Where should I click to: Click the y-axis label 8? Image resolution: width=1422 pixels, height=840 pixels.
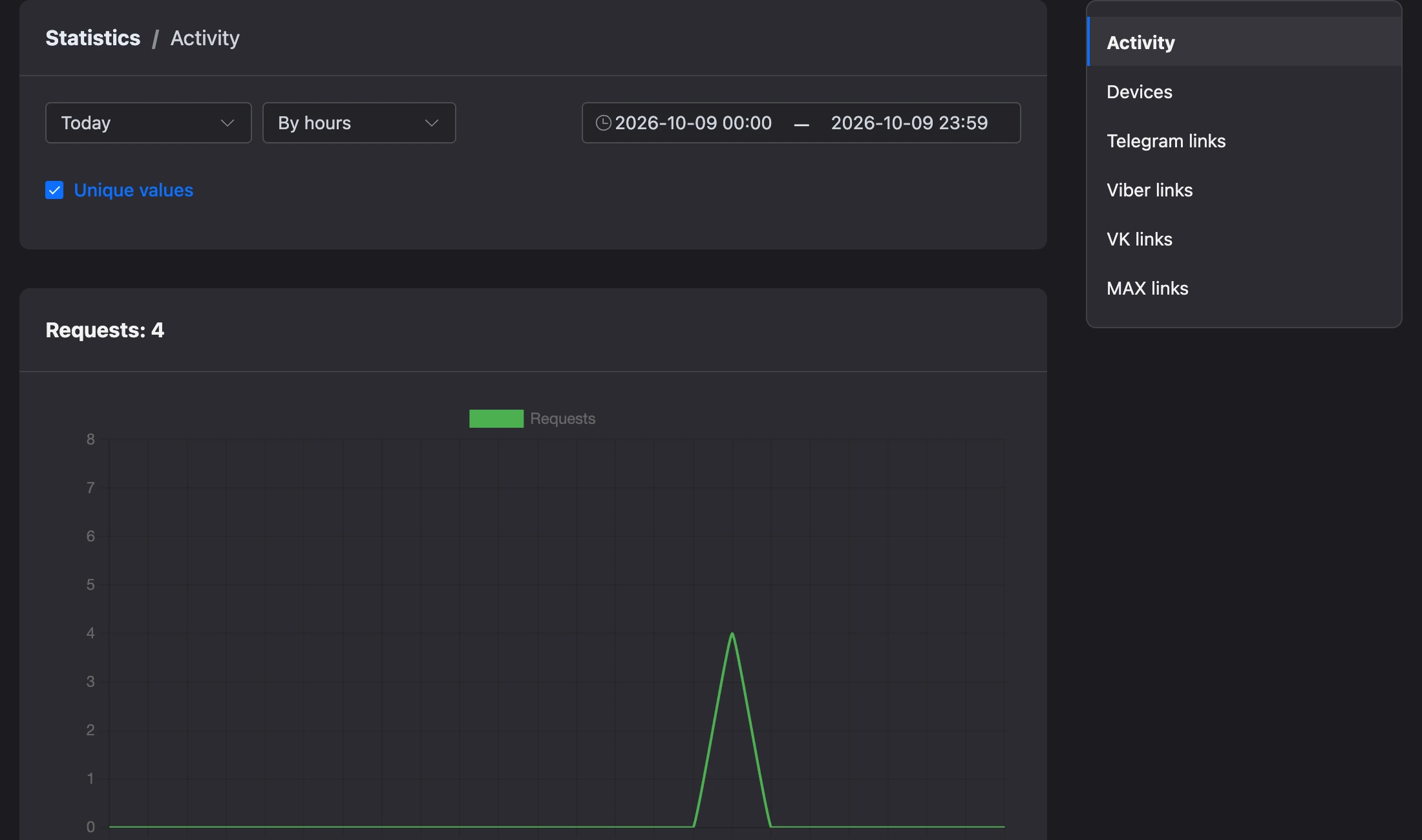click(x=90, y=439)
